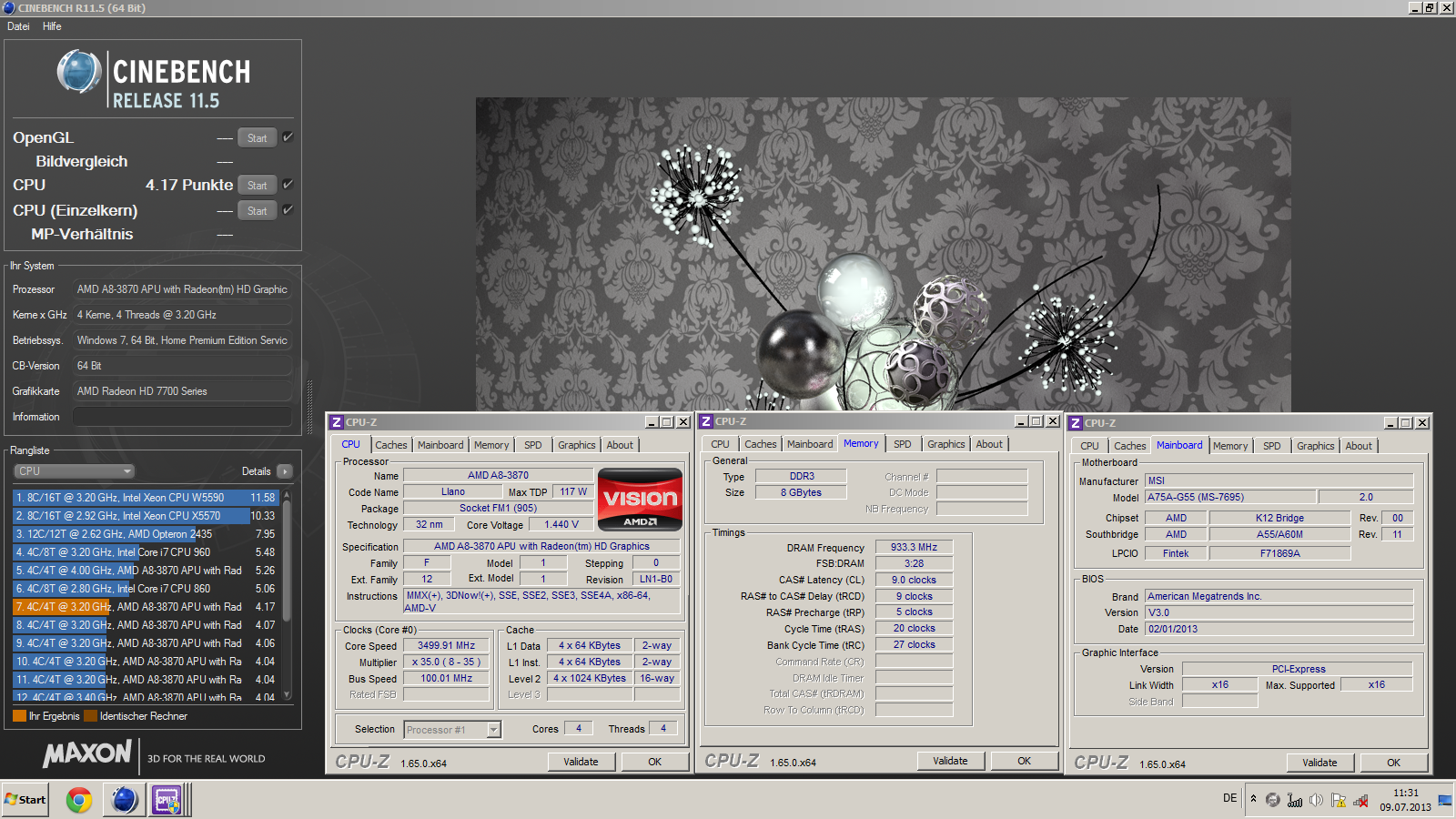
Task: Open the wireless signal tray icon
Action: 1294,800
